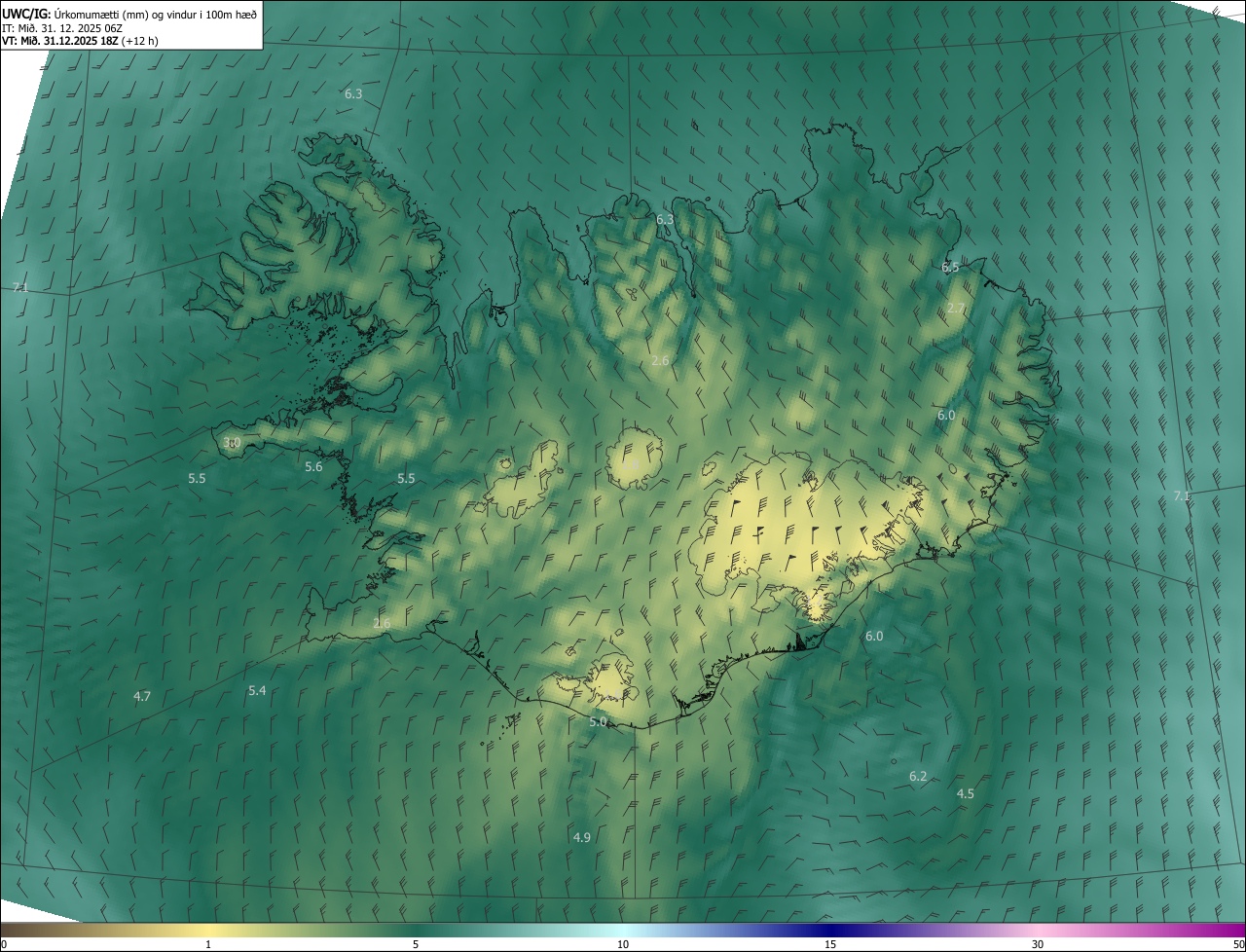Click the 4.7 value label on the map

coord(142,696)
